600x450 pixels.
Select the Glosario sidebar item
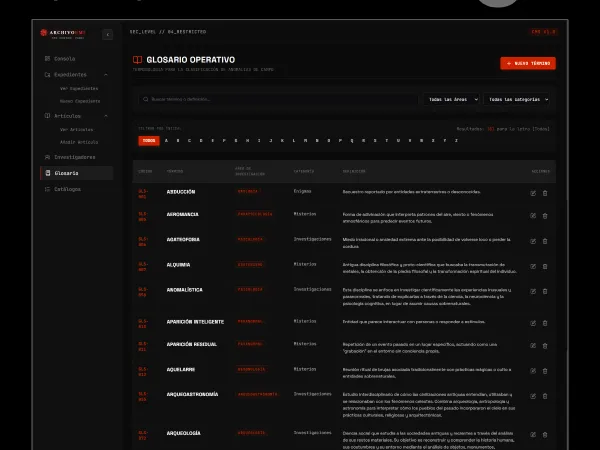[77, 173]
